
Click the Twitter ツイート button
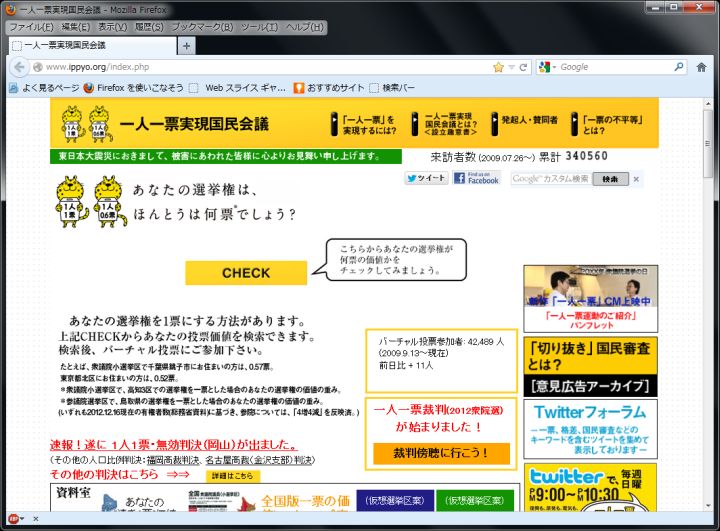point(426,178)
